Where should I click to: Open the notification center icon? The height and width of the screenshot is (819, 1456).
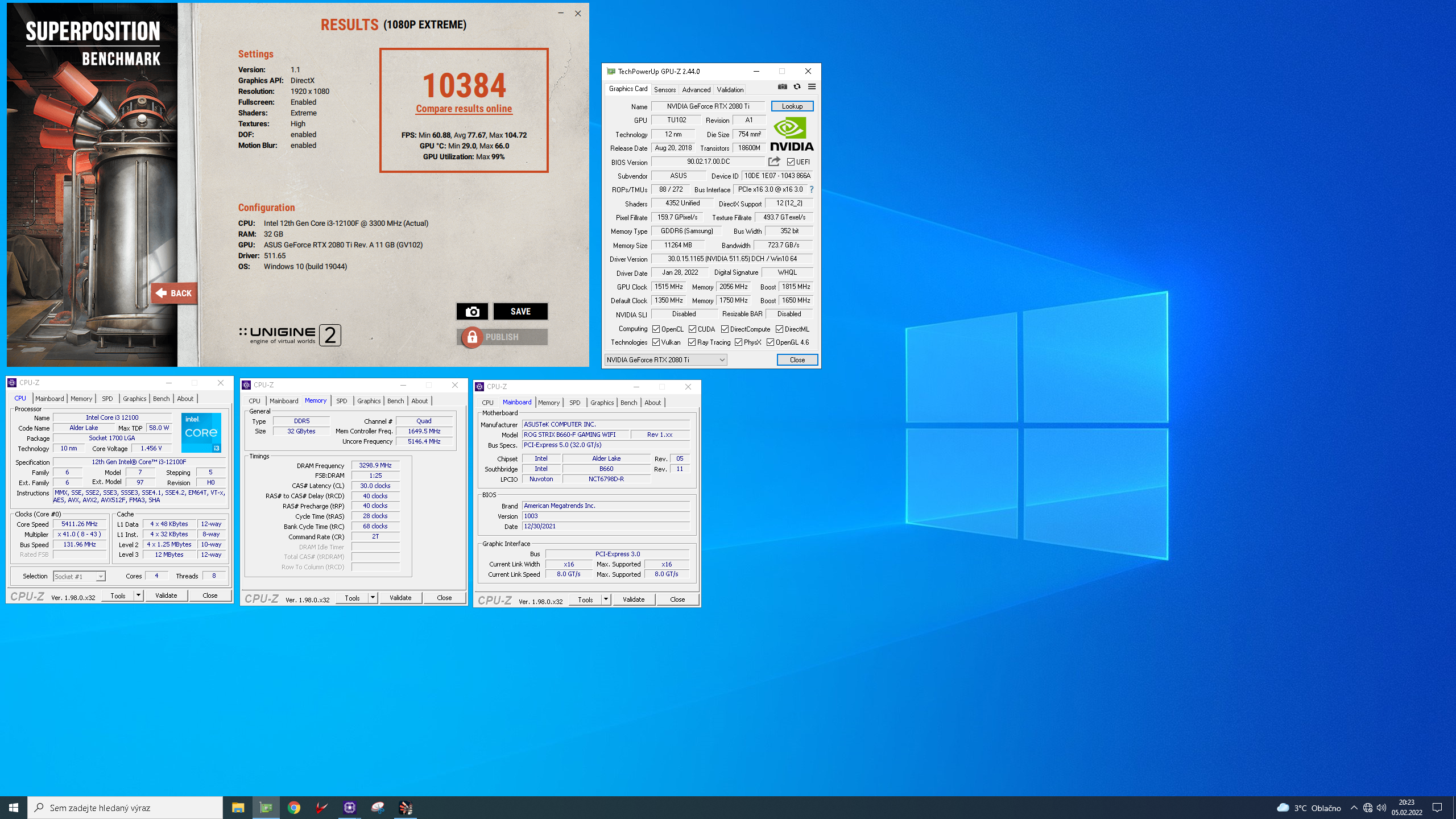1437,808
